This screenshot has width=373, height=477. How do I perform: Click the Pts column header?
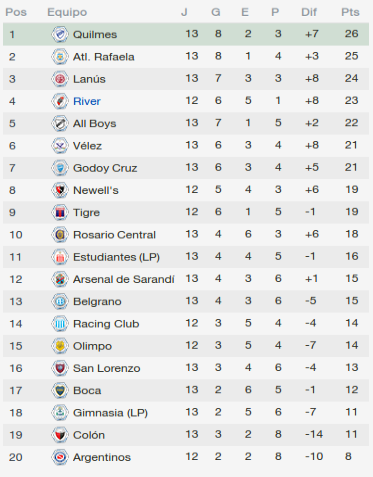350,12
